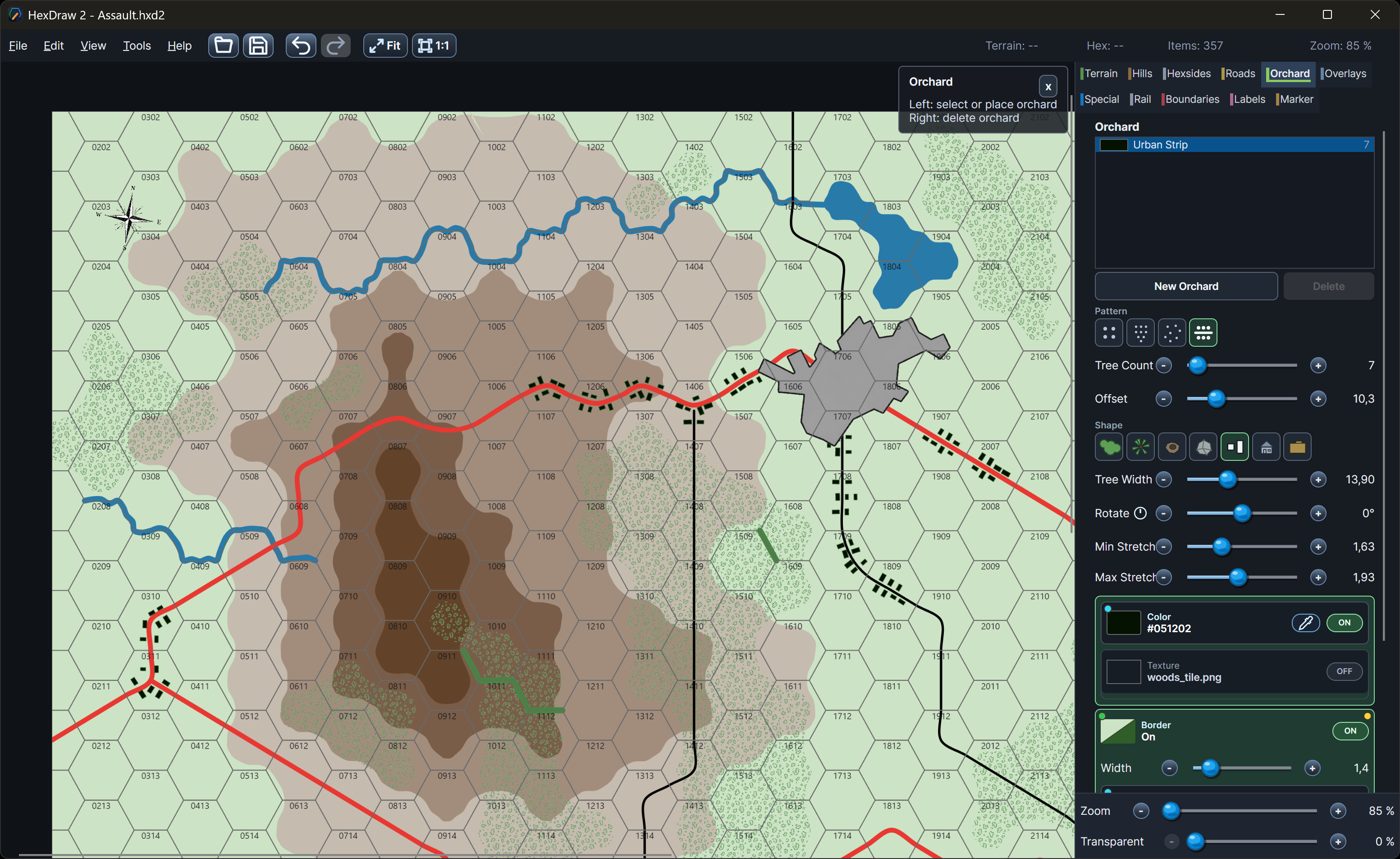Increase Min Stretch with plus button
The image size is (1400, 859).
(1318, 547)
